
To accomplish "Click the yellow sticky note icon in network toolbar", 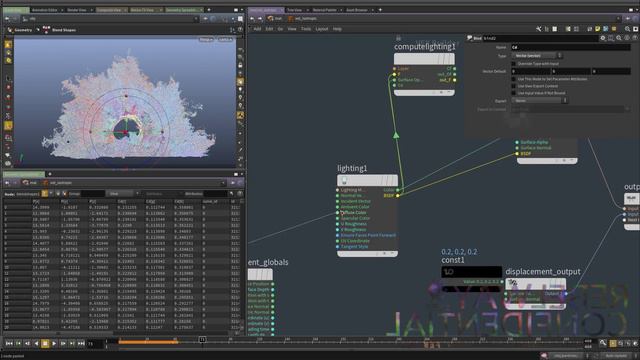I will (598, 29).
